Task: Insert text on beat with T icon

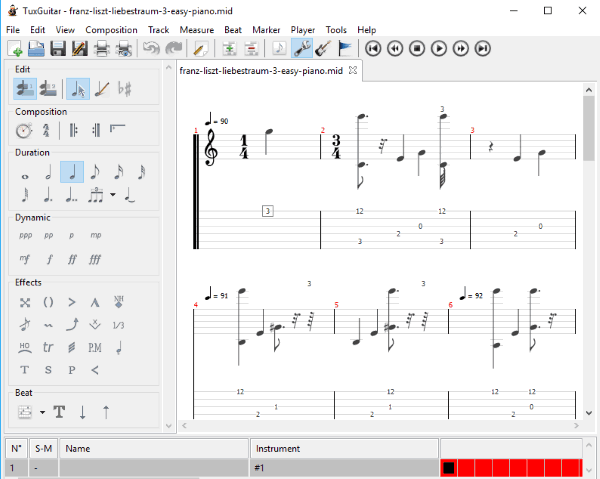Action: point(59,412)
